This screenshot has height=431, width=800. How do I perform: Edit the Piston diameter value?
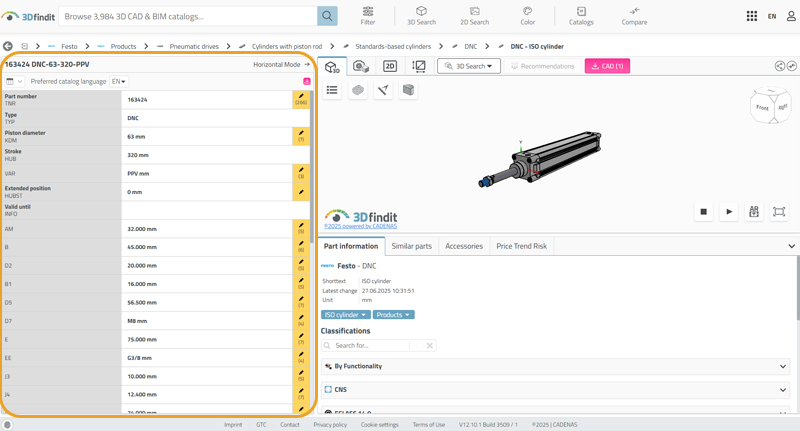tap(300, 136)
